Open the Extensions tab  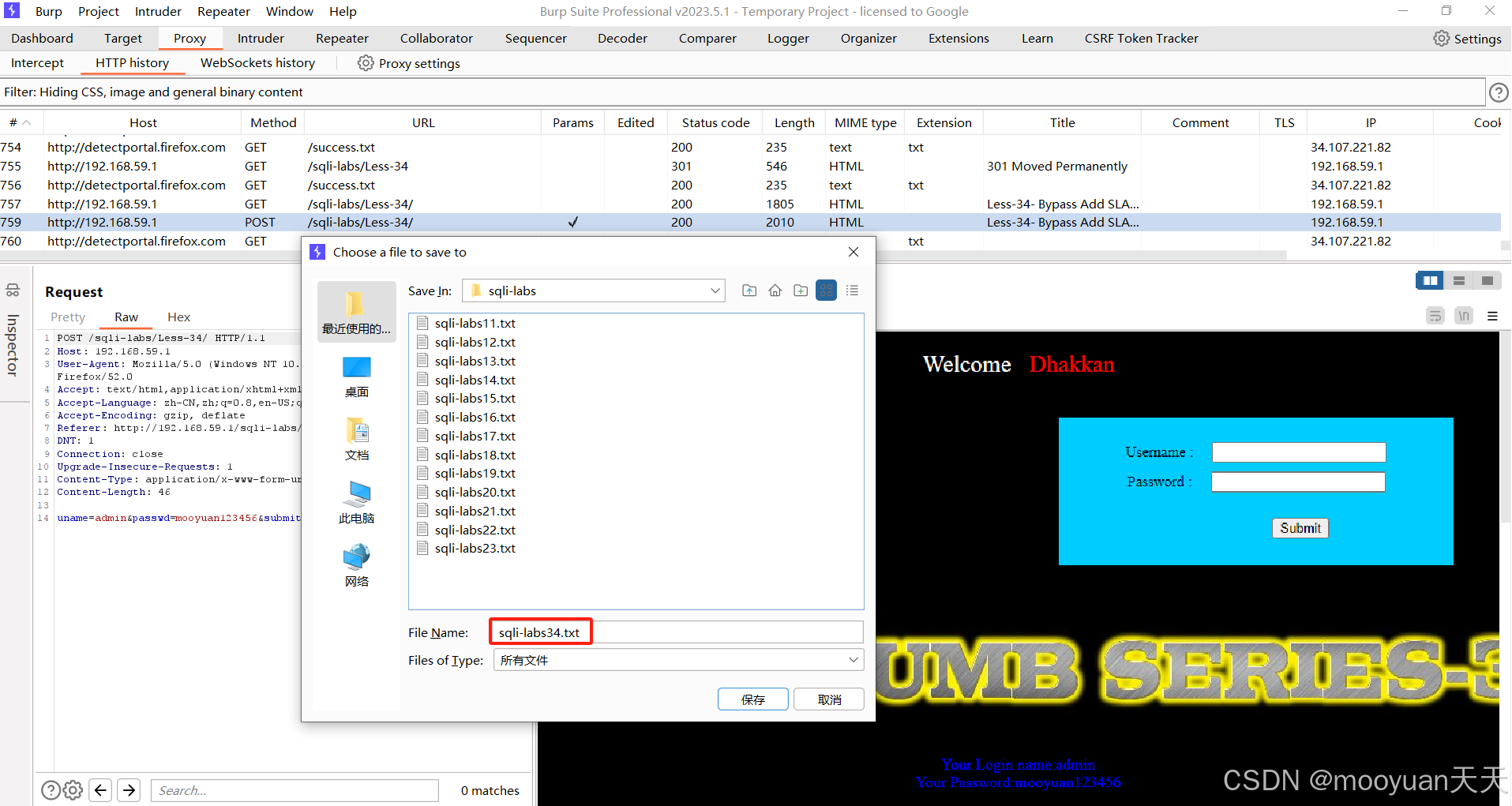[959, 38]
